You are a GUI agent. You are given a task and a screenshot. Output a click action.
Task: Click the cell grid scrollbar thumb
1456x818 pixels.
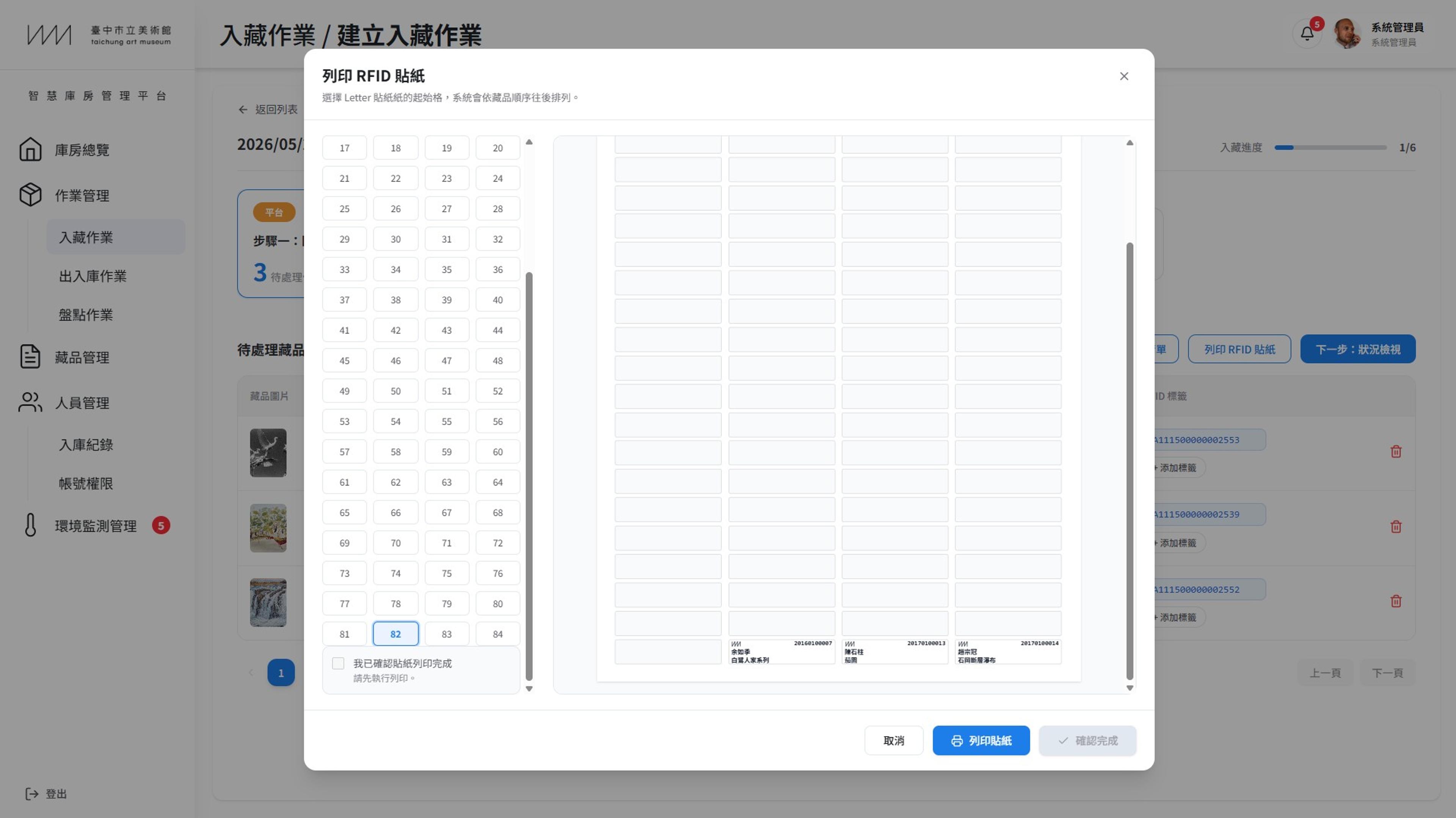point(529,476)
